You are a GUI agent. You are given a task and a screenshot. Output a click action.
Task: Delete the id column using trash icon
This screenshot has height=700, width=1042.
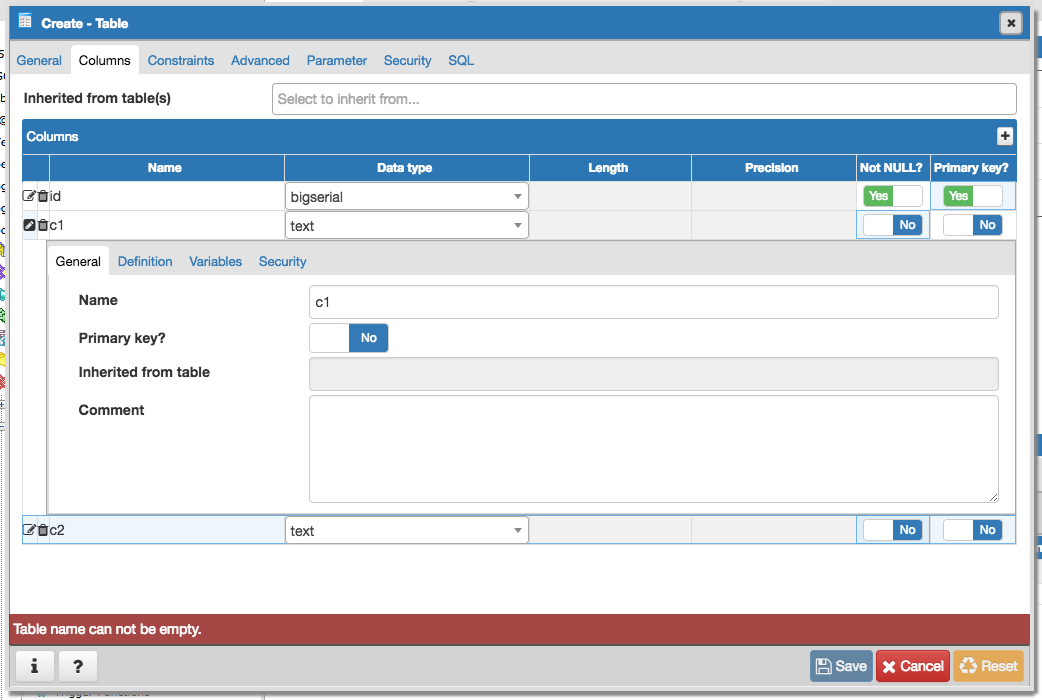point(43,196)
